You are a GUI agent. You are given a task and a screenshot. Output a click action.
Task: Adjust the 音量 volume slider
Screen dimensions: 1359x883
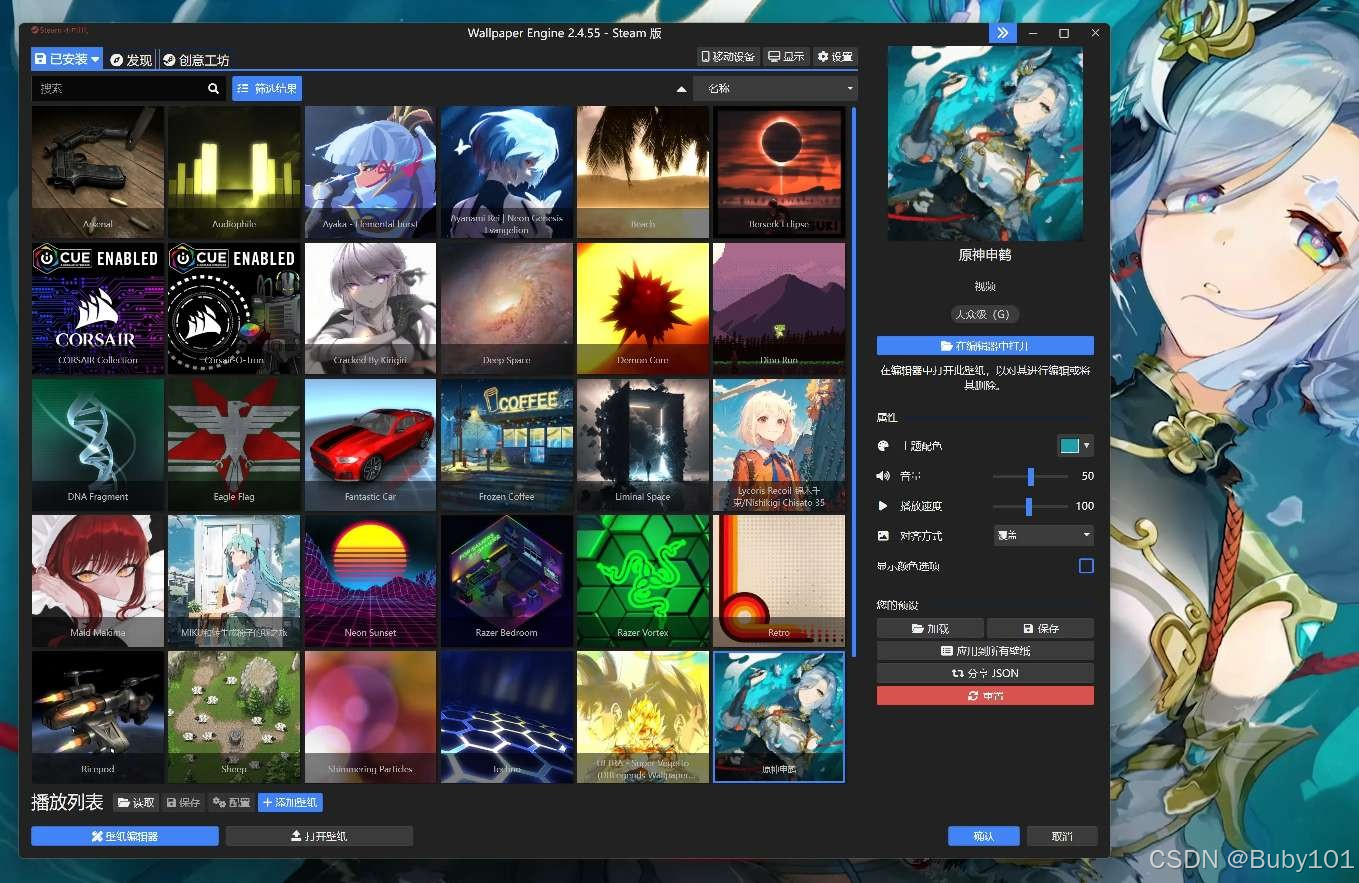coord(1030,476)
